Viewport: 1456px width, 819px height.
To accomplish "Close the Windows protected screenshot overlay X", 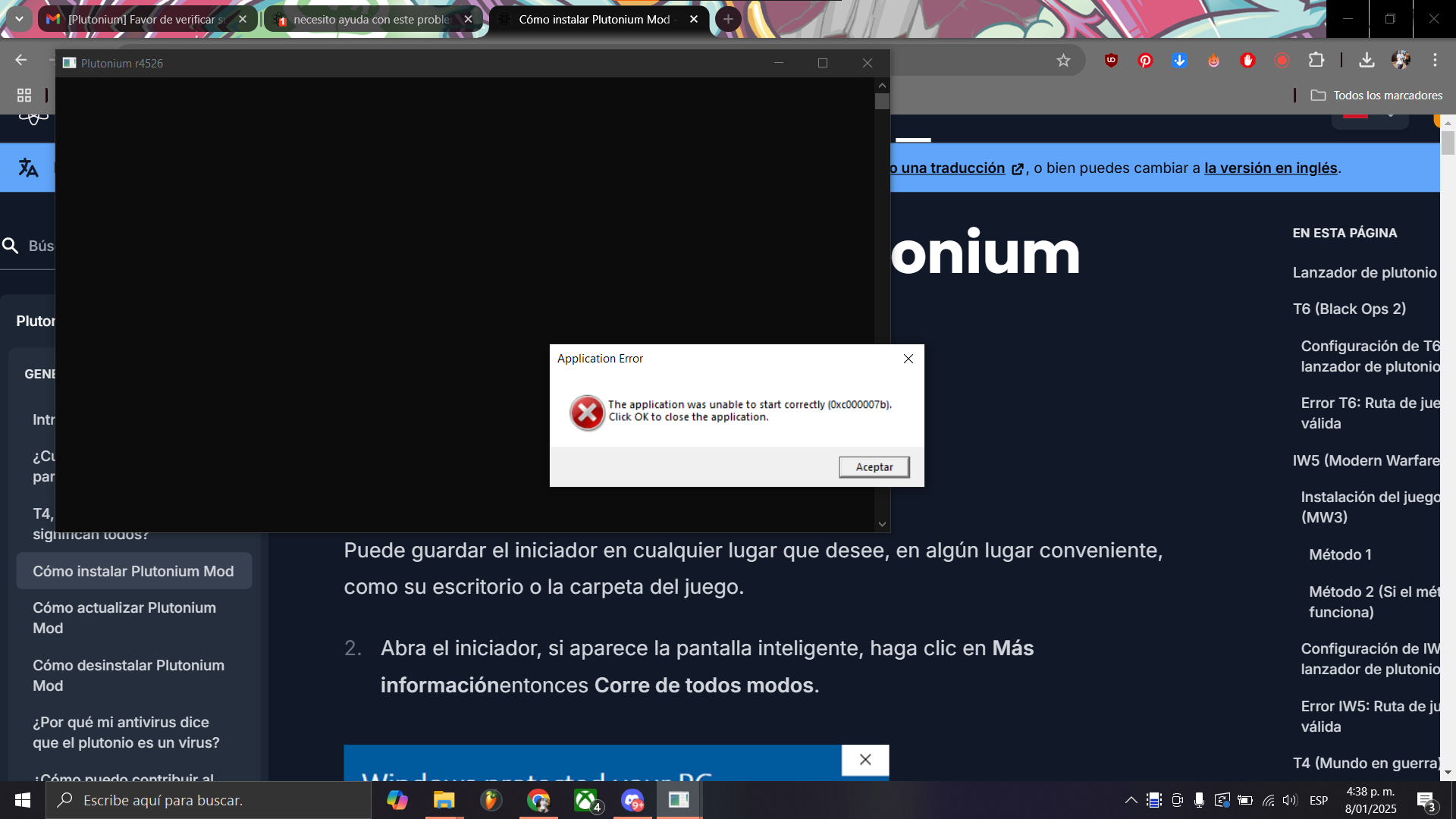I will pos(865,760).
